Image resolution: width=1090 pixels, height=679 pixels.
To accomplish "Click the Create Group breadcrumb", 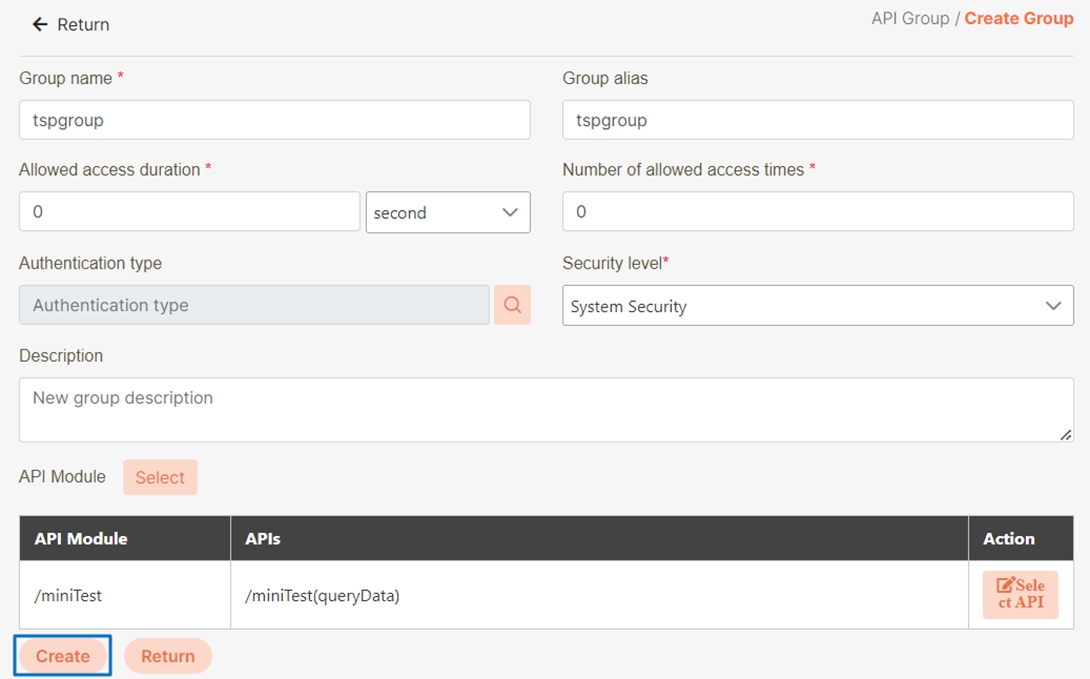I will 1018,19.
